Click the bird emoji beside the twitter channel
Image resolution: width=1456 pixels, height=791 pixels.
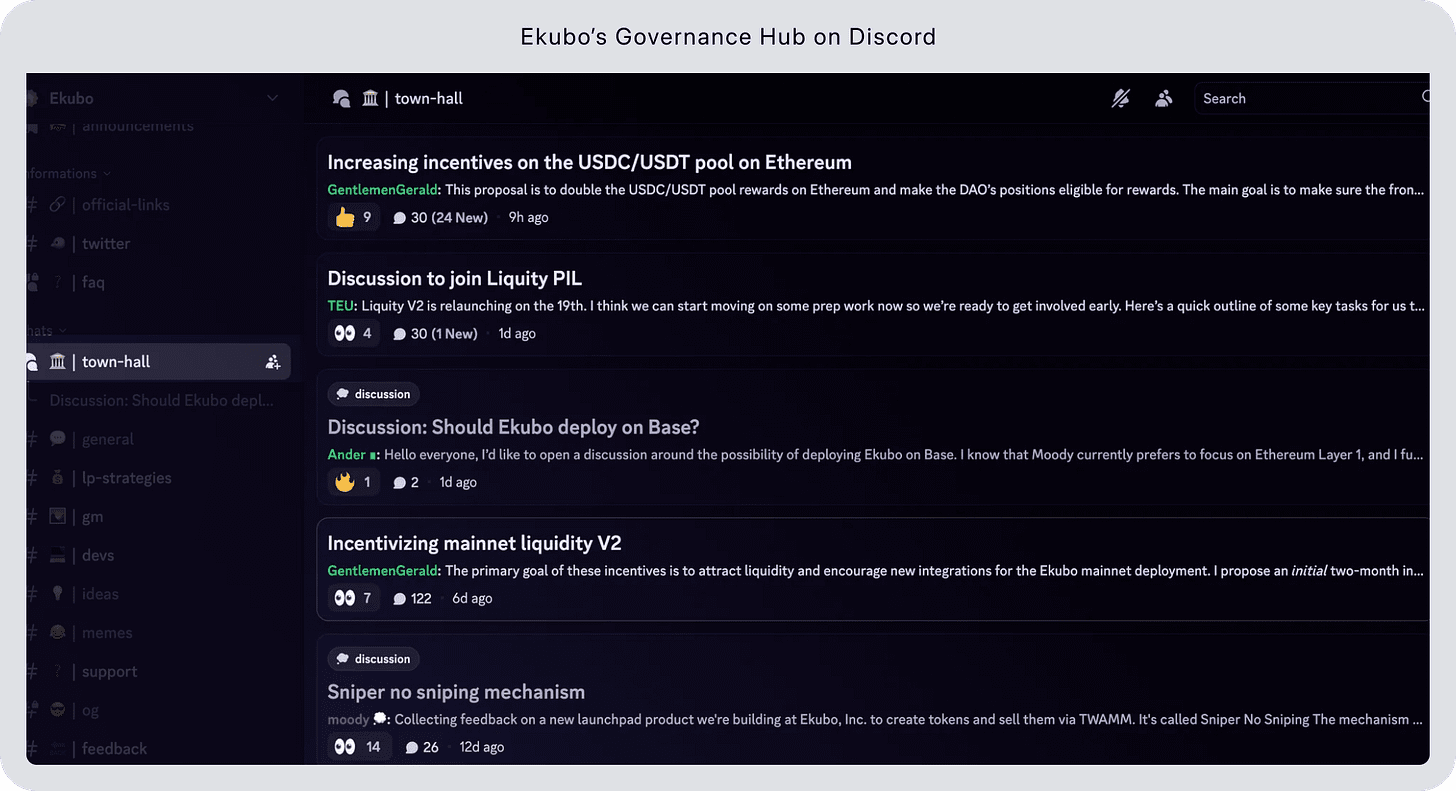tap(57, 243)
